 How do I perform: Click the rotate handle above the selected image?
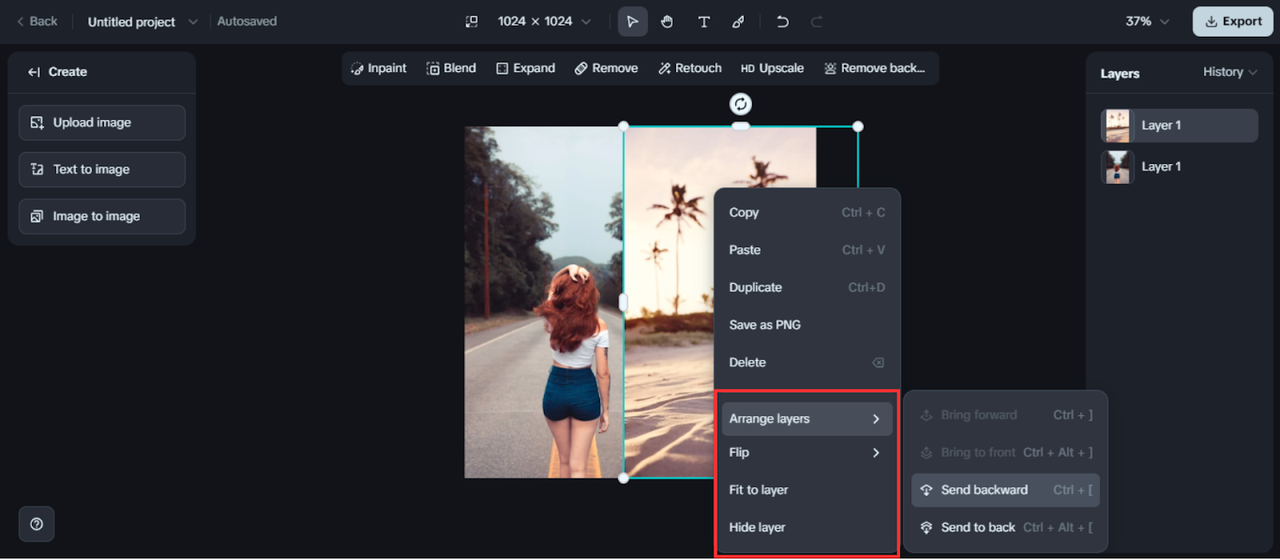[740, 104]
